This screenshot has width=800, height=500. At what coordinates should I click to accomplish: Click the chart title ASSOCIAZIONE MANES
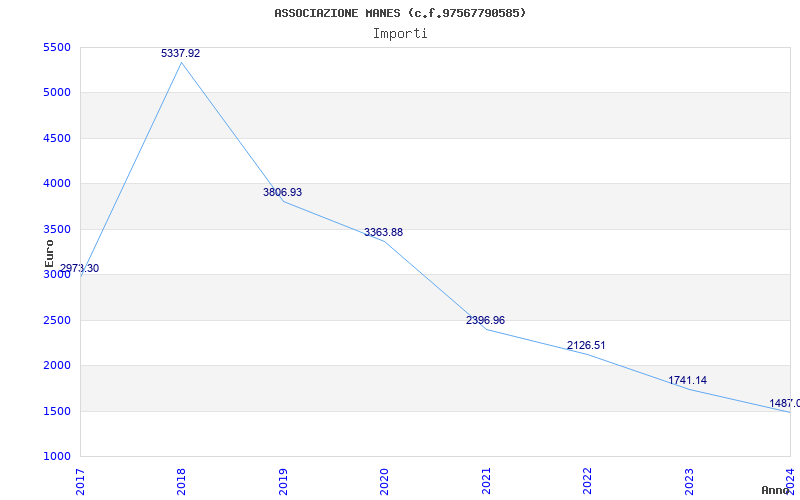[400, 13]
